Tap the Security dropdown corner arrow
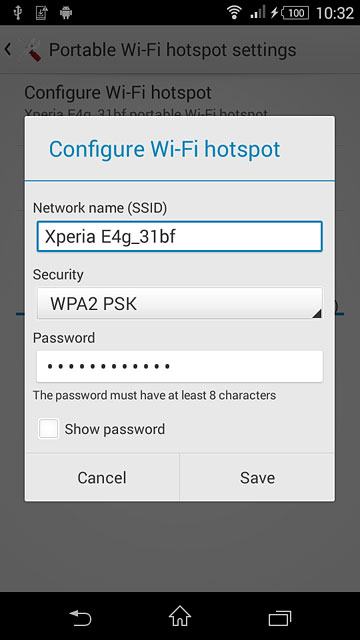360x640 pixels. (x=317, y=313)
